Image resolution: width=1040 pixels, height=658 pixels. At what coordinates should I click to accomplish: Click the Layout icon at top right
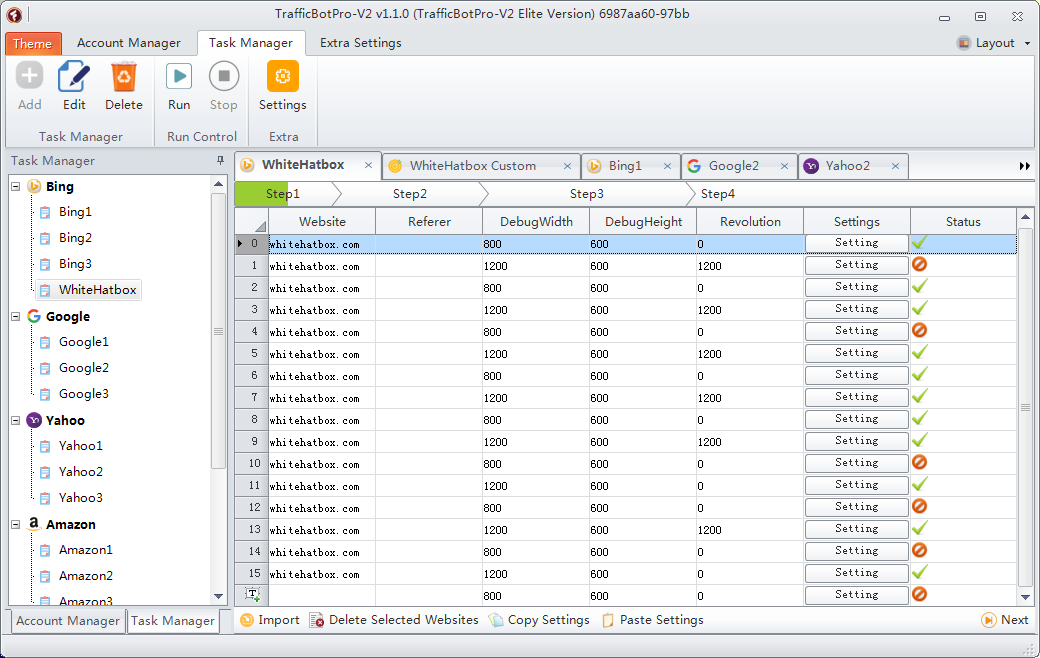pyautogui.click(x=964, y=43)
